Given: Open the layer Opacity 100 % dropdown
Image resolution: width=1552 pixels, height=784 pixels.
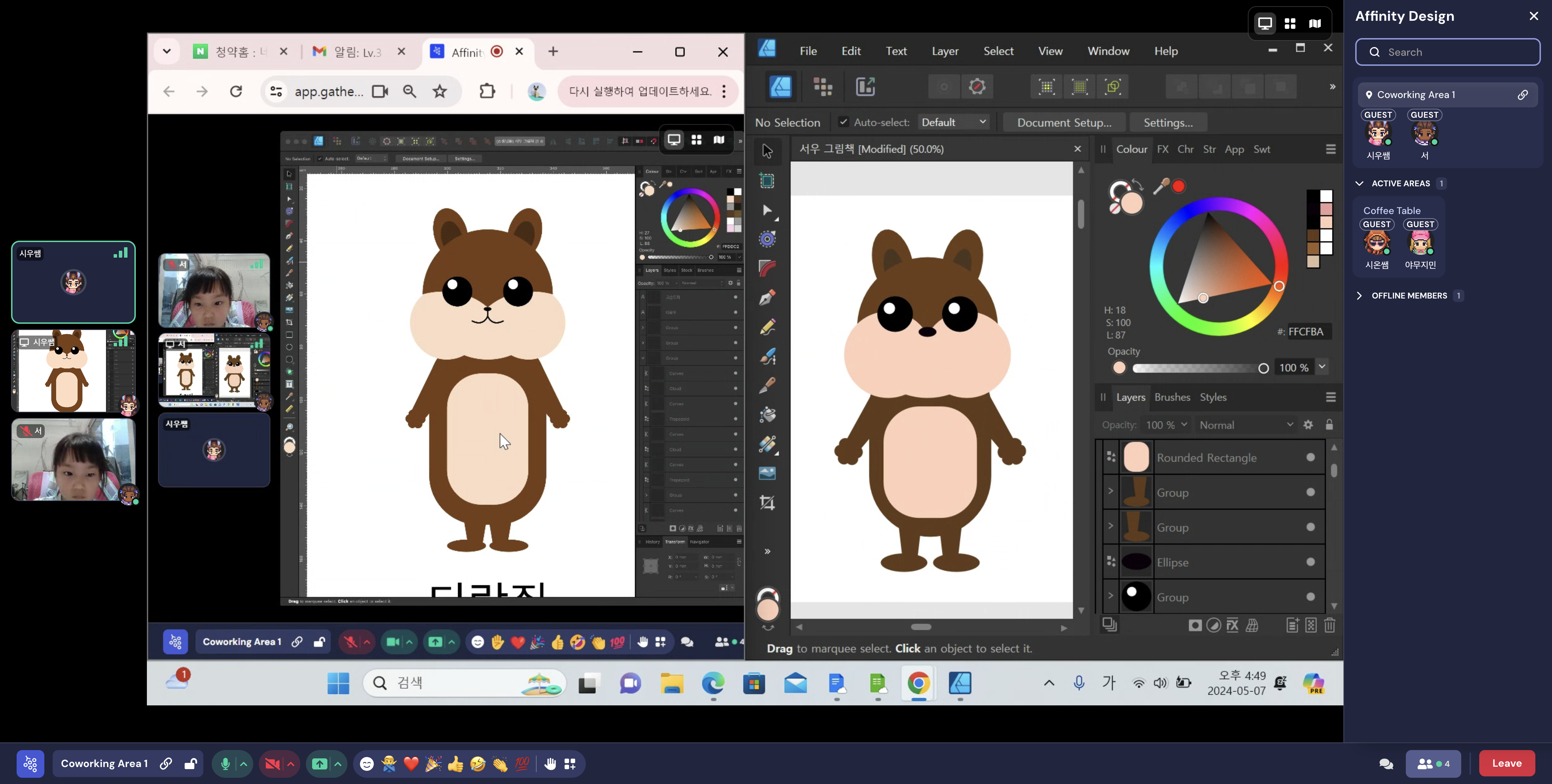Looking at the screenshot, I should (x=1166, y=425).
